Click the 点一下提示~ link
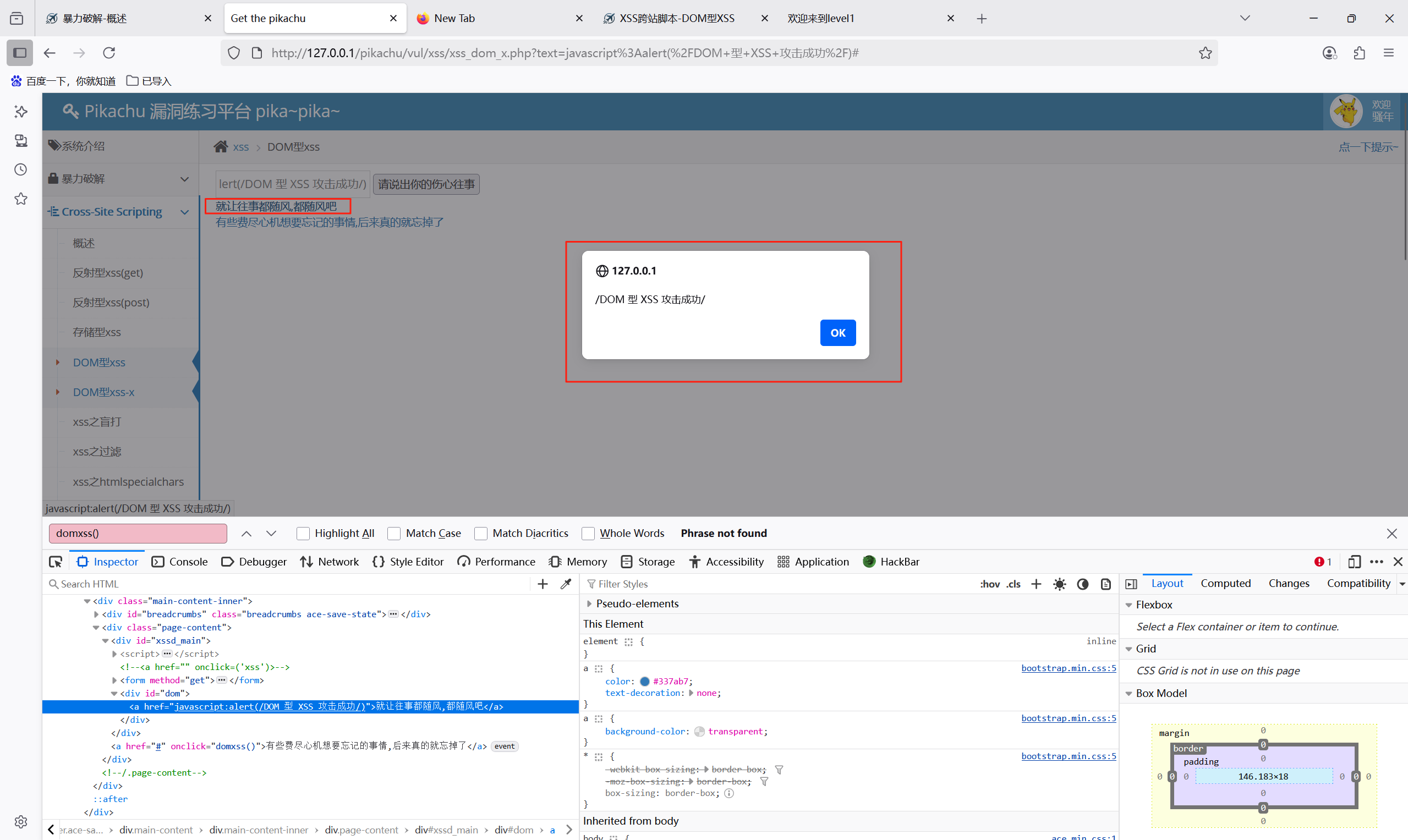 (1368, 147)
